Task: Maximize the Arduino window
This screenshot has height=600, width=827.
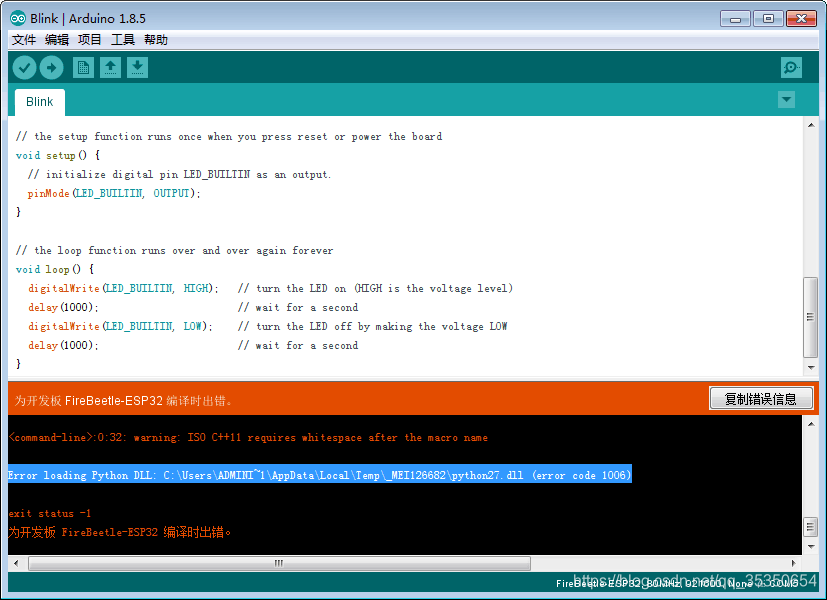Action: (768, 19)
